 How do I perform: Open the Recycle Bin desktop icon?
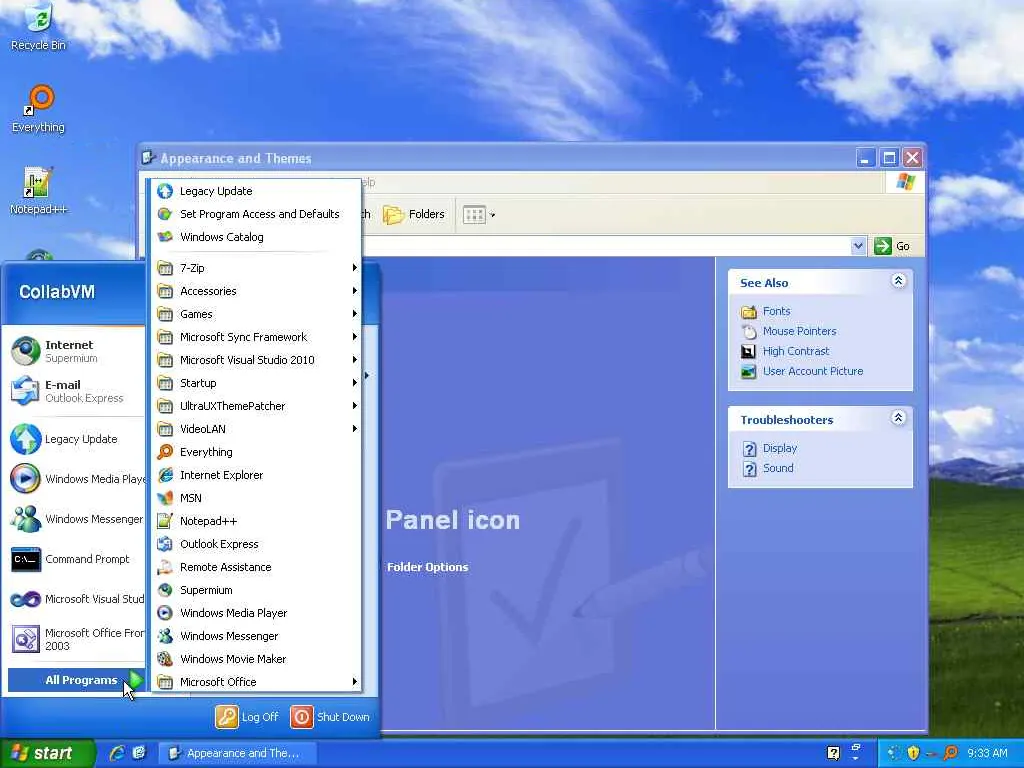coord(38,27)
